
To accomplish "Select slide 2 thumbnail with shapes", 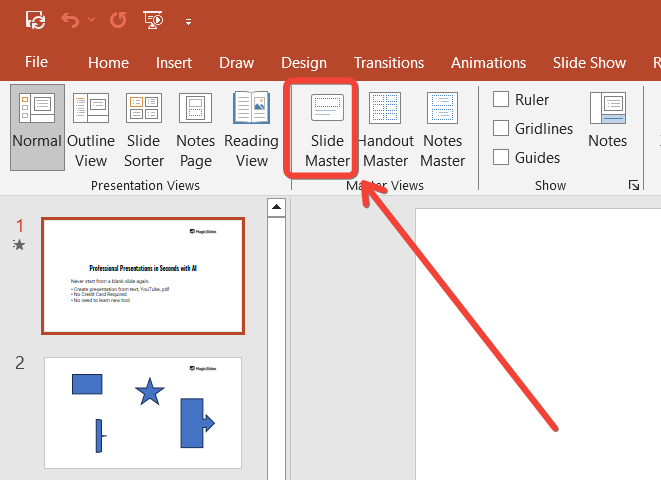I will [x=142, y=412].
